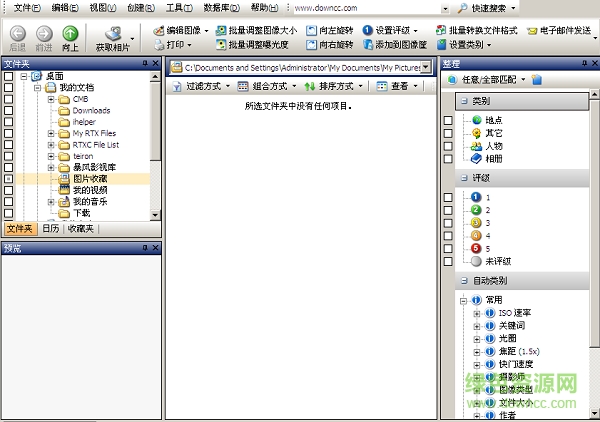
Task: Click the filter funnel icon (过滤方式)
Action: pos(176,86)
